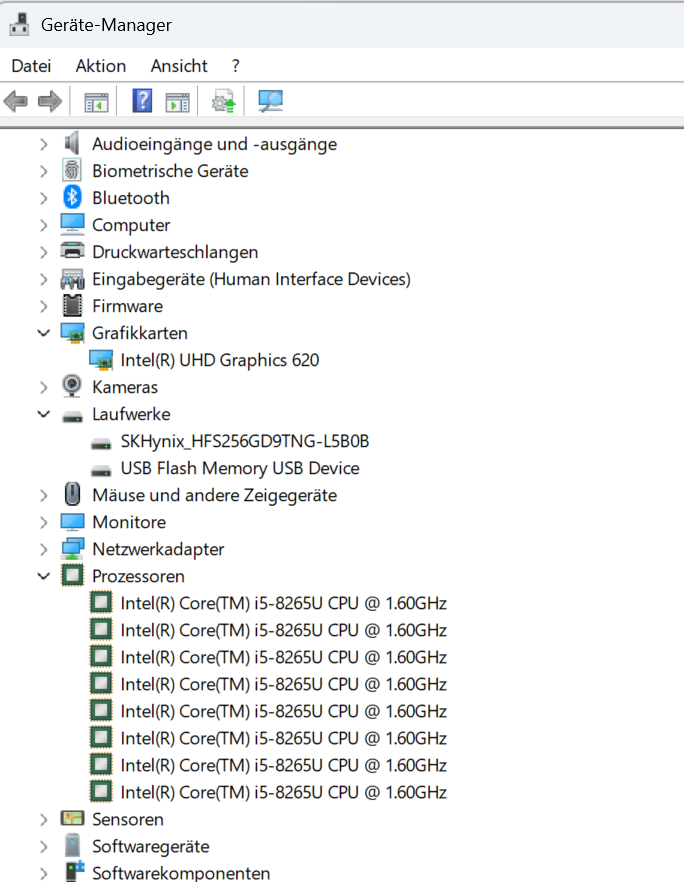Expand the Netzwerkadapter node chevron
Viewport: 684px width, 882px height.
click(44, 550)
